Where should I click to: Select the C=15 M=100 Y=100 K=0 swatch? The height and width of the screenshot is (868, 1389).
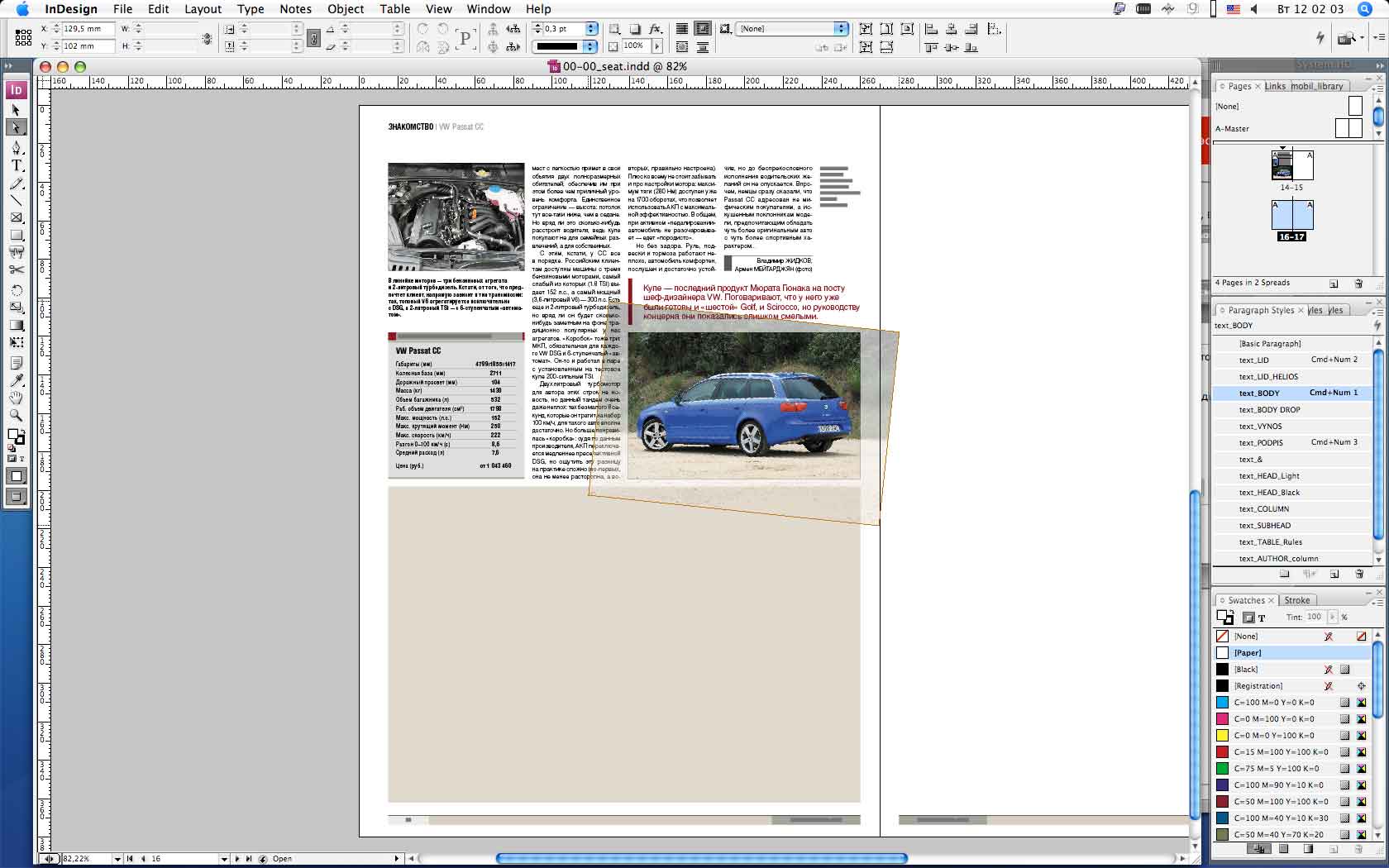[1291, 751]
